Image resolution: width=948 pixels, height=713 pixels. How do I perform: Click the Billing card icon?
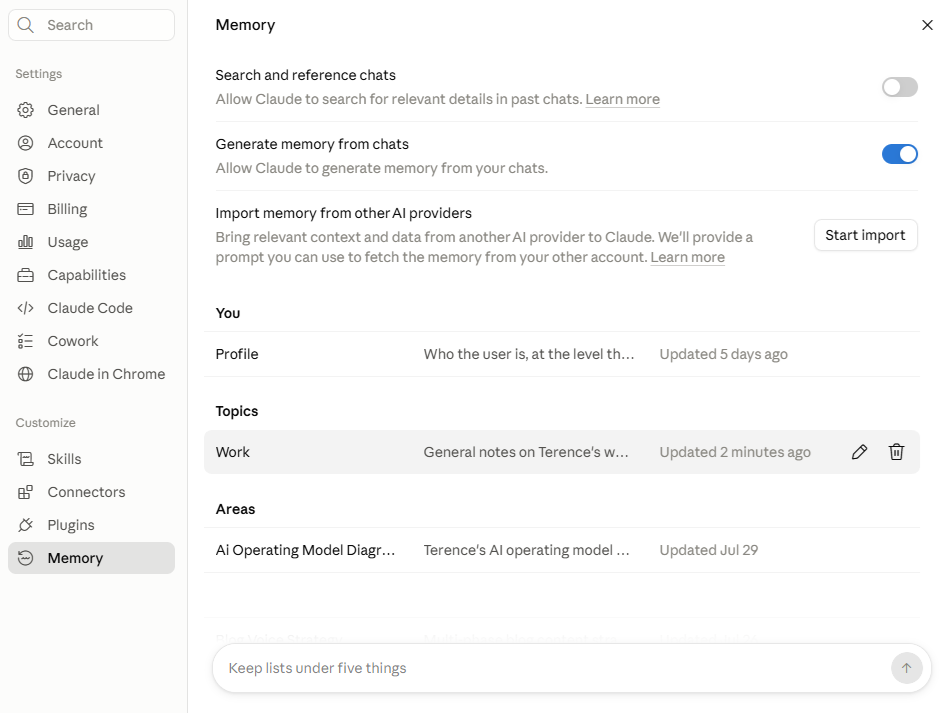tap(25, 209)
